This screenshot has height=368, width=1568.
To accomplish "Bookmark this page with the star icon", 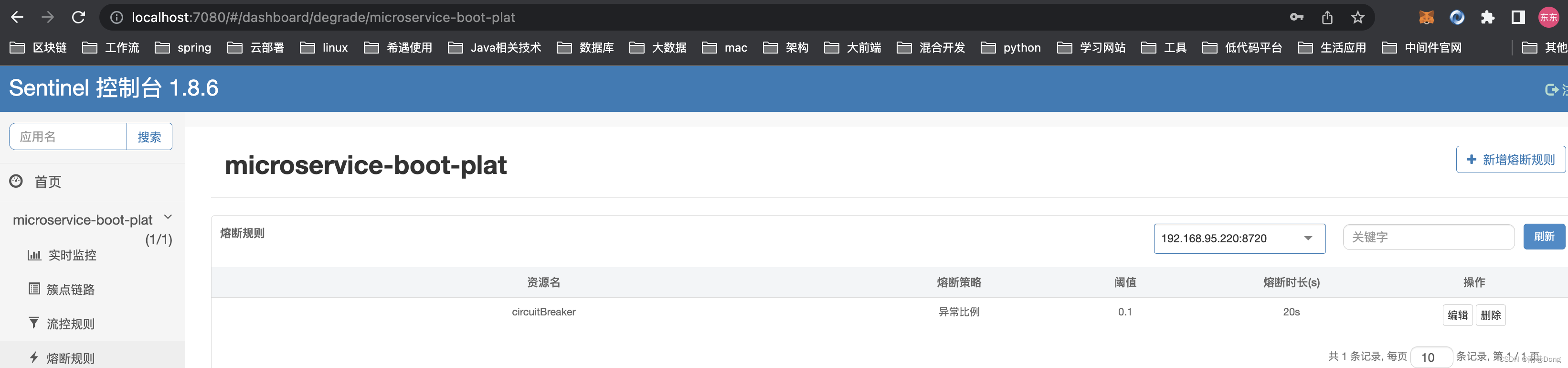I will point(1358,17).
